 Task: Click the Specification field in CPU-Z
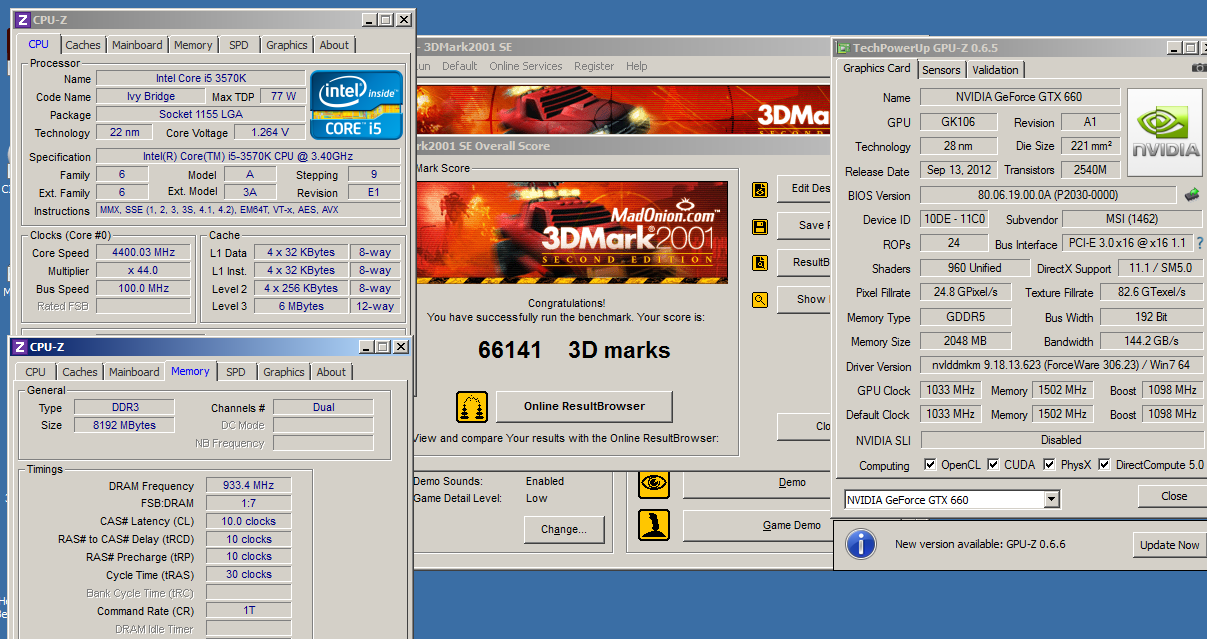[x=248, y=156]
